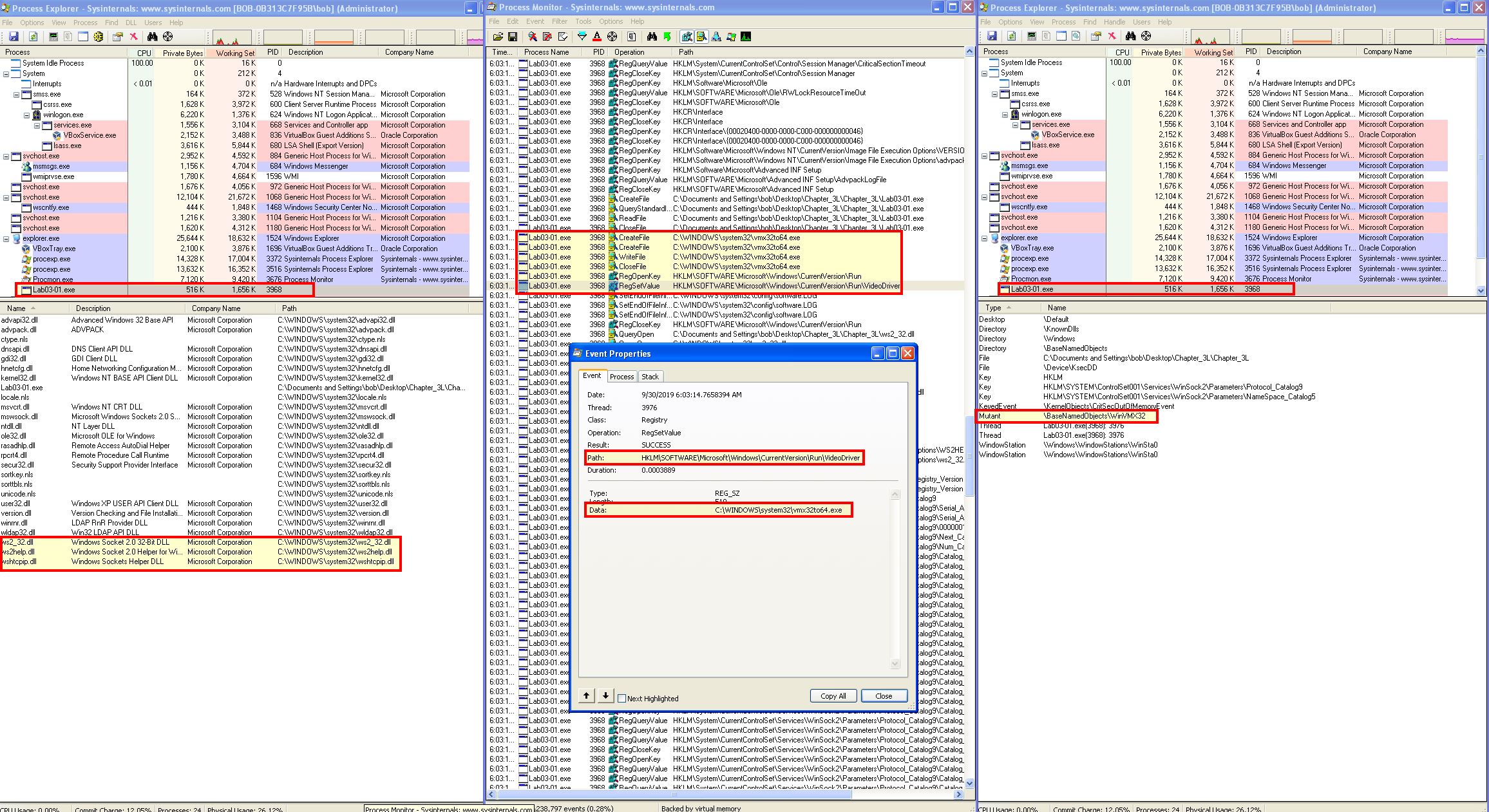Toggle Show Network Activity icon in Process Monitor
The width and height of the screenshot is (1489, 812).
coord(716,37)
